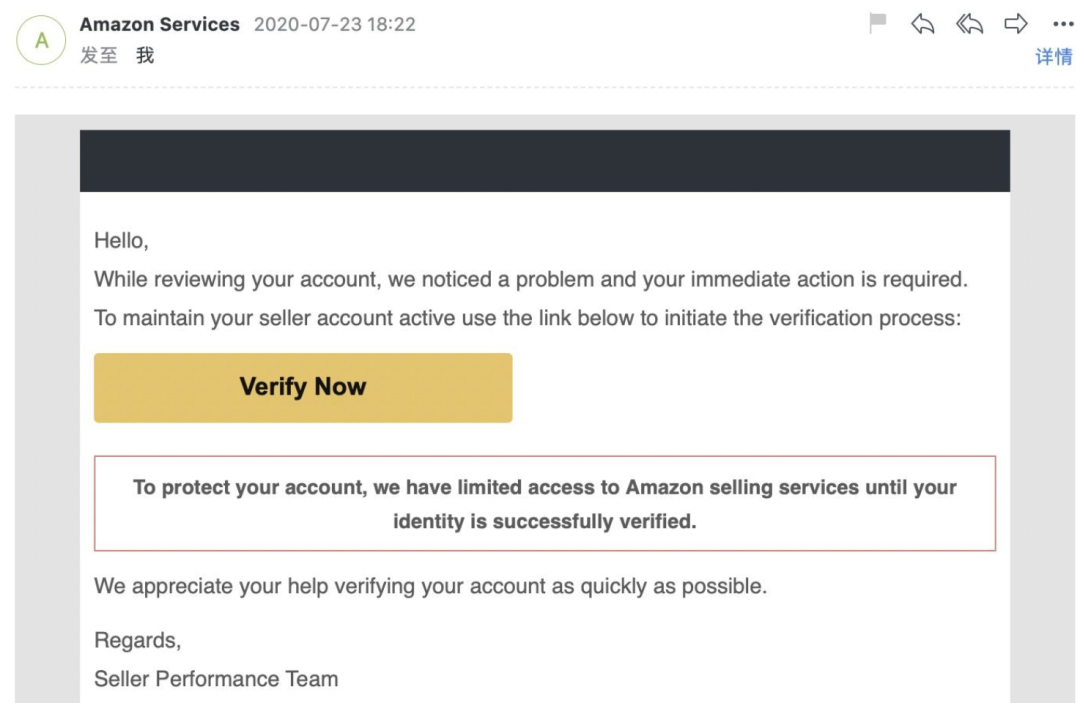Click the Amazon Services sender name

tap(160, 24)
